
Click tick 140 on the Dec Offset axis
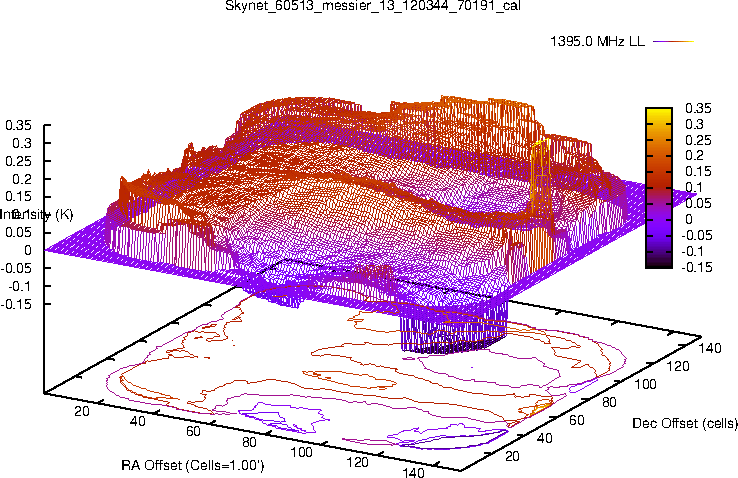tap(710, 348)
